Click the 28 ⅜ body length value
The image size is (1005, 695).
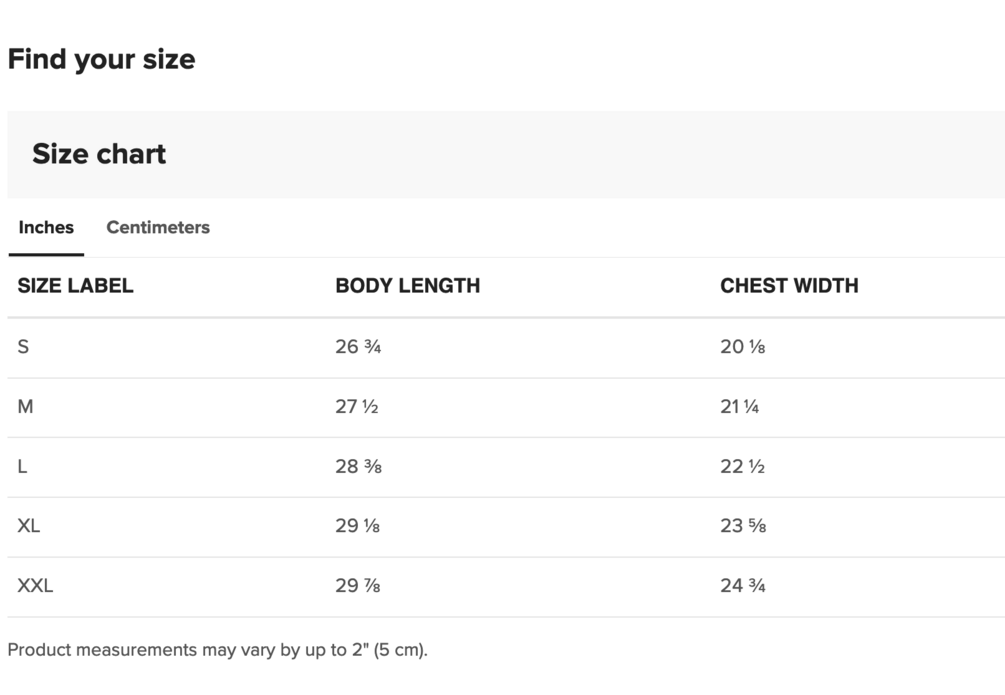(x=358, y=467)
